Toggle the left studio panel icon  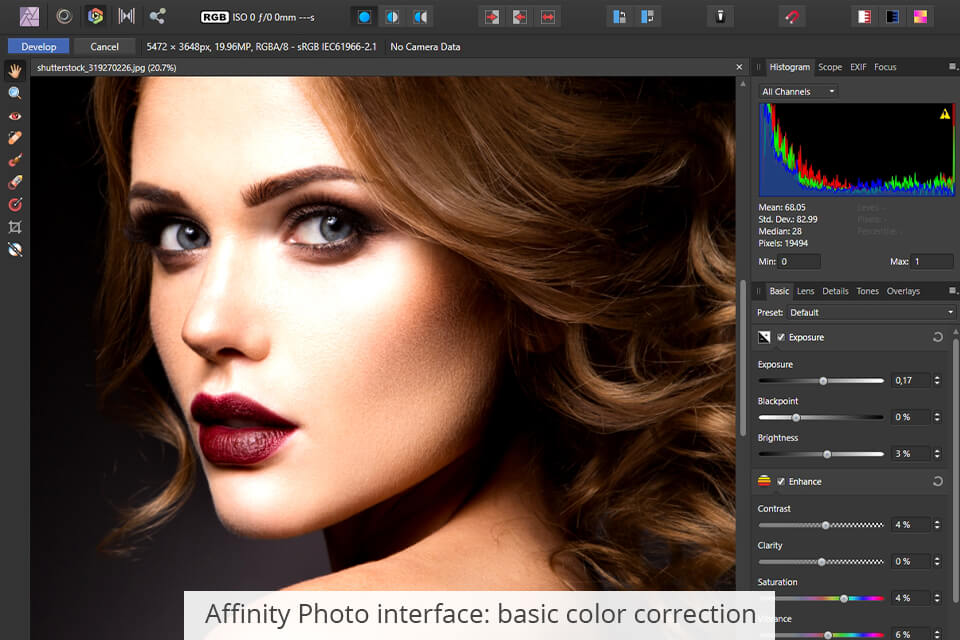click(619, 17)
